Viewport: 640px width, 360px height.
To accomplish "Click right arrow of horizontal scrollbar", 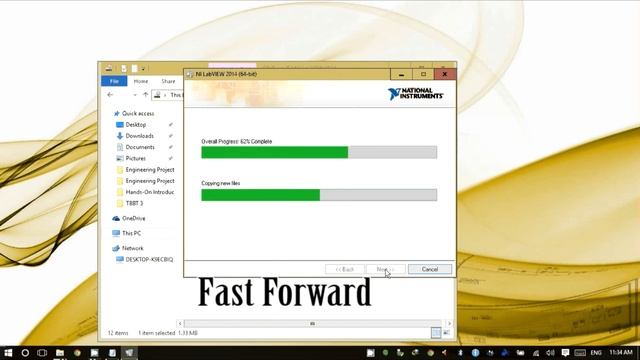I will click(449, 323).
